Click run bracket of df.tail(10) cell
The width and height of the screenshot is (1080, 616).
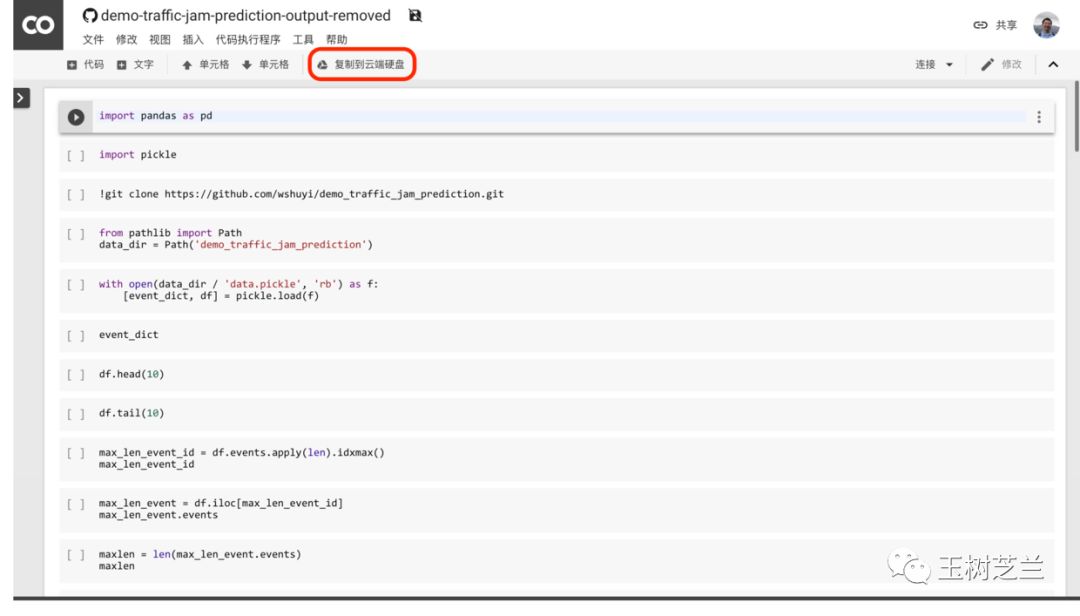76,414
